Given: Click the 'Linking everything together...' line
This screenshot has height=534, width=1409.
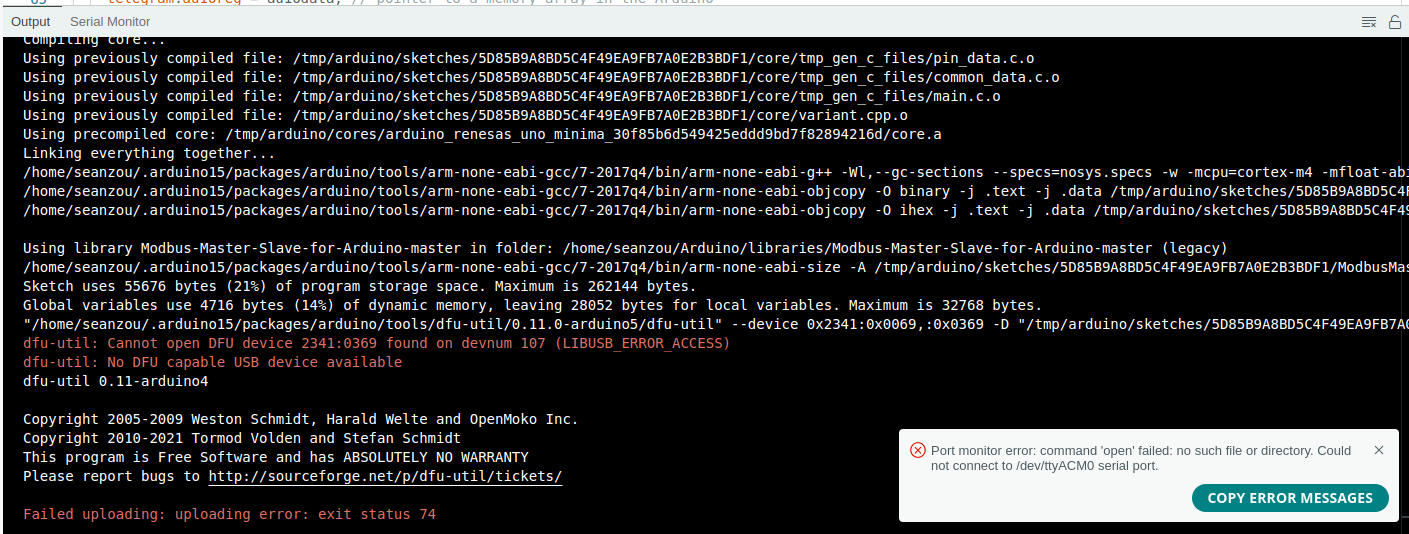Looking at the screenshot, I should click(x=148, y=153).
